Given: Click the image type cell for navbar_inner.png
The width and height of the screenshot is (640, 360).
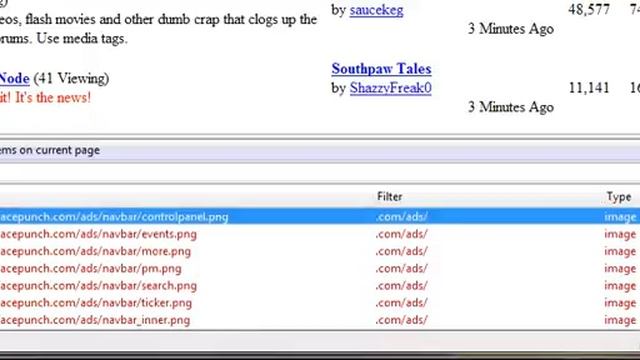Looking at the screenshot, I should pos(620,320).
